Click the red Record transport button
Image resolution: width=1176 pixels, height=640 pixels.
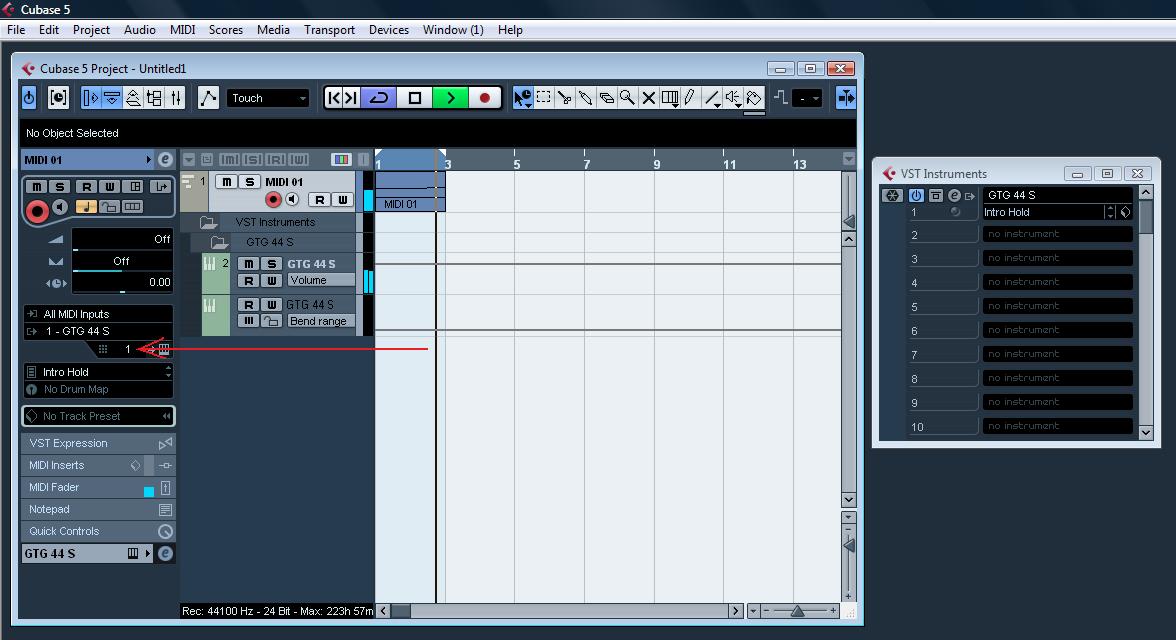coord(484,98)
